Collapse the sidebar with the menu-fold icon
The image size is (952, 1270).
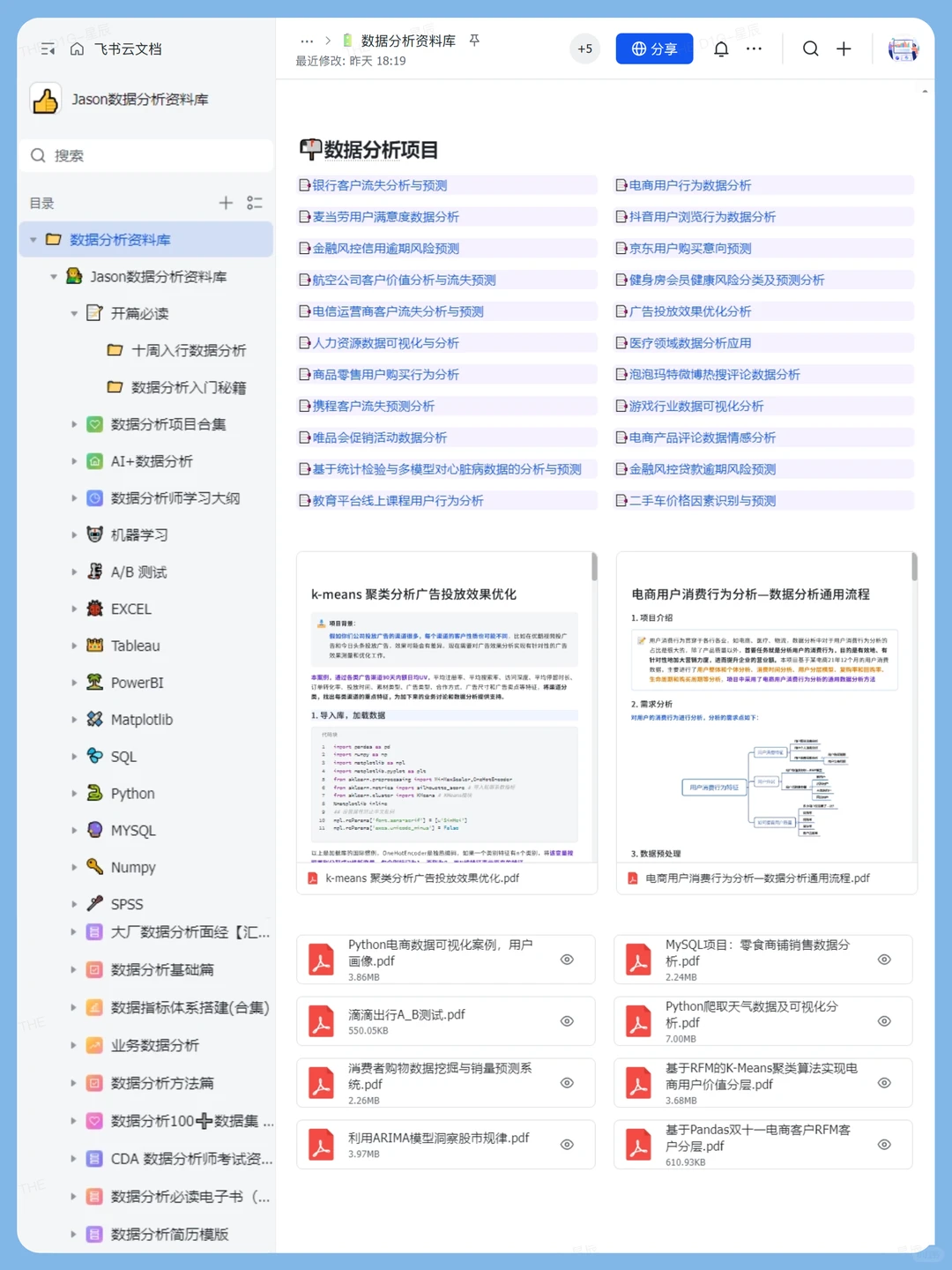[48, 49]
